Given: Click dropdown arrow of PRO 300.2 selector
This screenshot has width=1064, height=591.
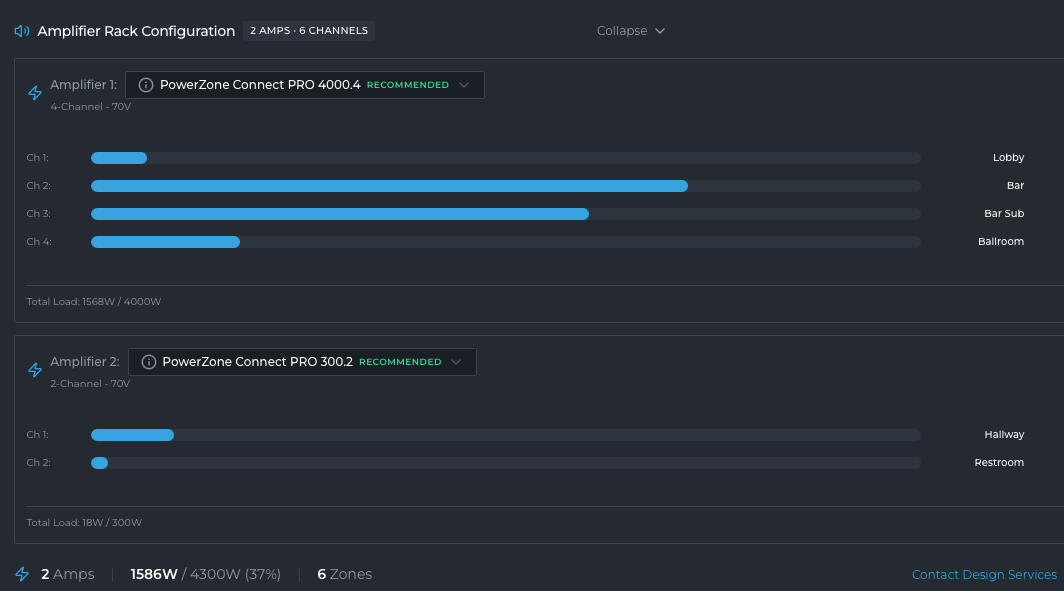Looking at the screenshot, I should [x=456, y=362].
